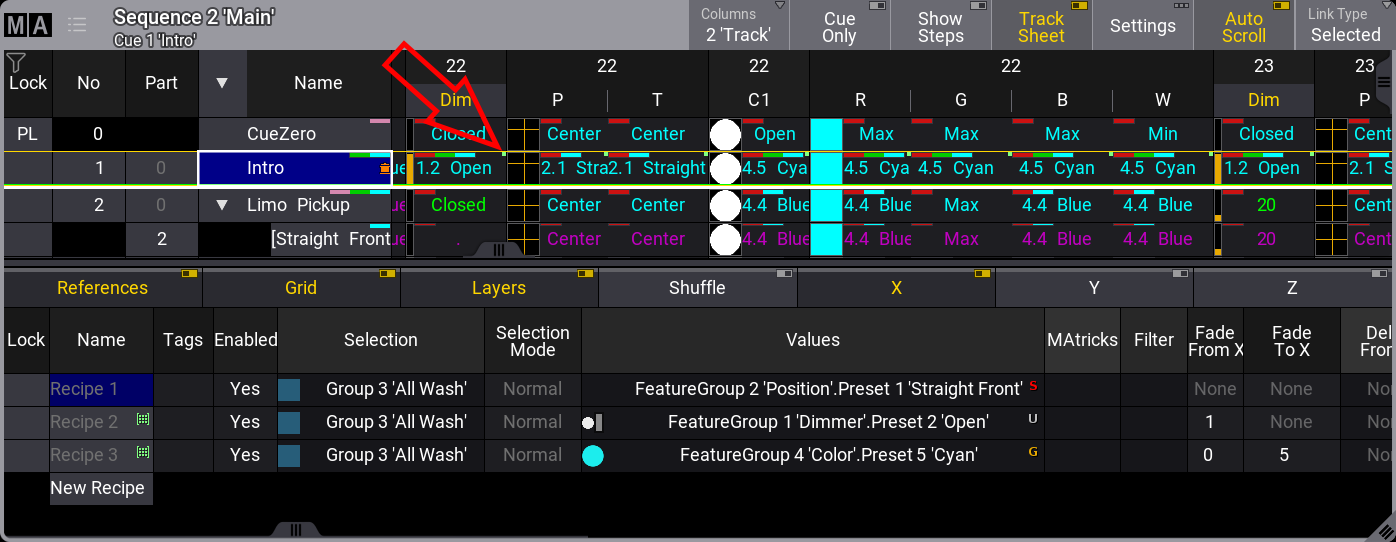Select the Intro cue name cell
The width and height of the screenshot is (1396, 542).
click(x=295, y=168)
